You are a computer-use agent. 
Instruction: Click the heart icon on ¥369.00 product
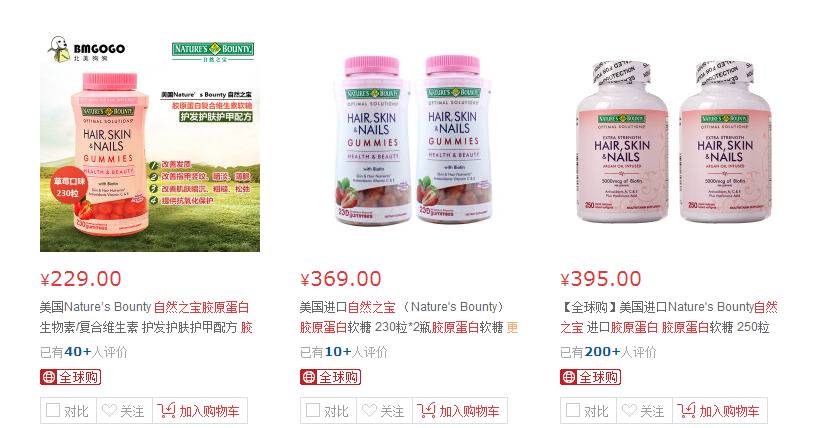point(369,410)
